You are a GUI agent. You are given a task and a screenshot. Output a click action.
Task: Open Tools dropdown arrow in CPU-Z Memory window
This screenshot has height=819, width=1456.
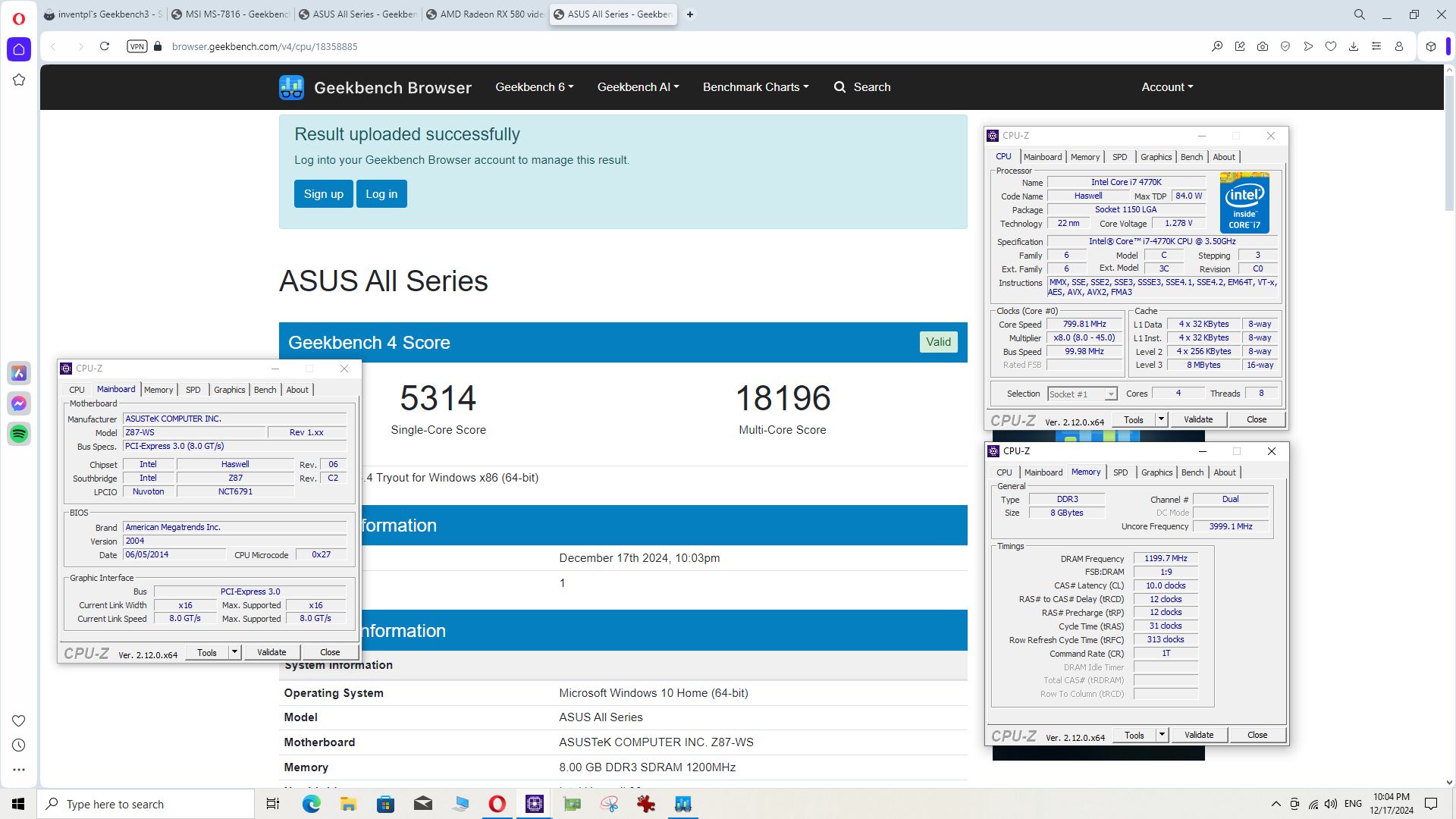point(1161,735)
